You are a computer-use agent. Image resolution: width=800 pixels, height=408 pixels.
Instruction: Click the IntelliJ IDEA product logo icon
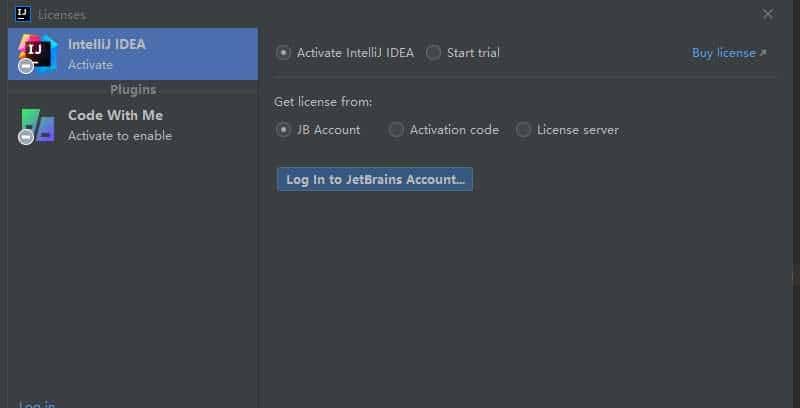coord(38,51)
